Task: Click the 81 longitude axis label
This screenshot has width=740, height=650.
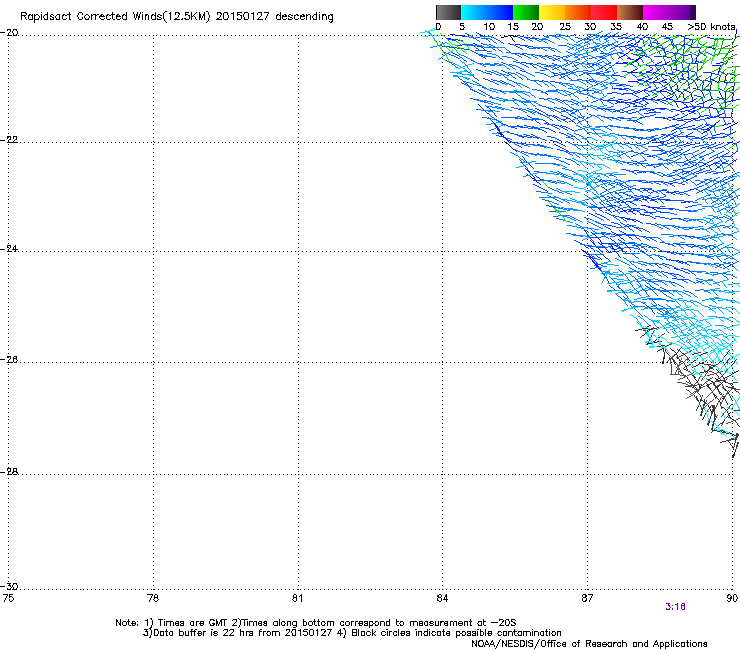Action: pyautogui.click(x=297, y=599)
